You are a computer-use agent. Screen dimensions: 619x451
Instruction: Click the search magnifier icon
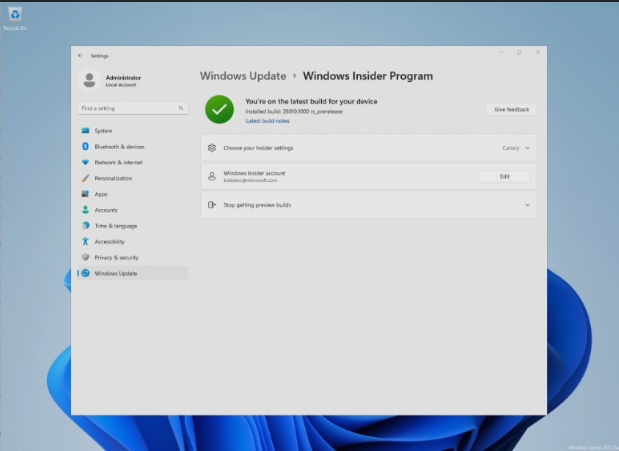(x=181, y=108)
